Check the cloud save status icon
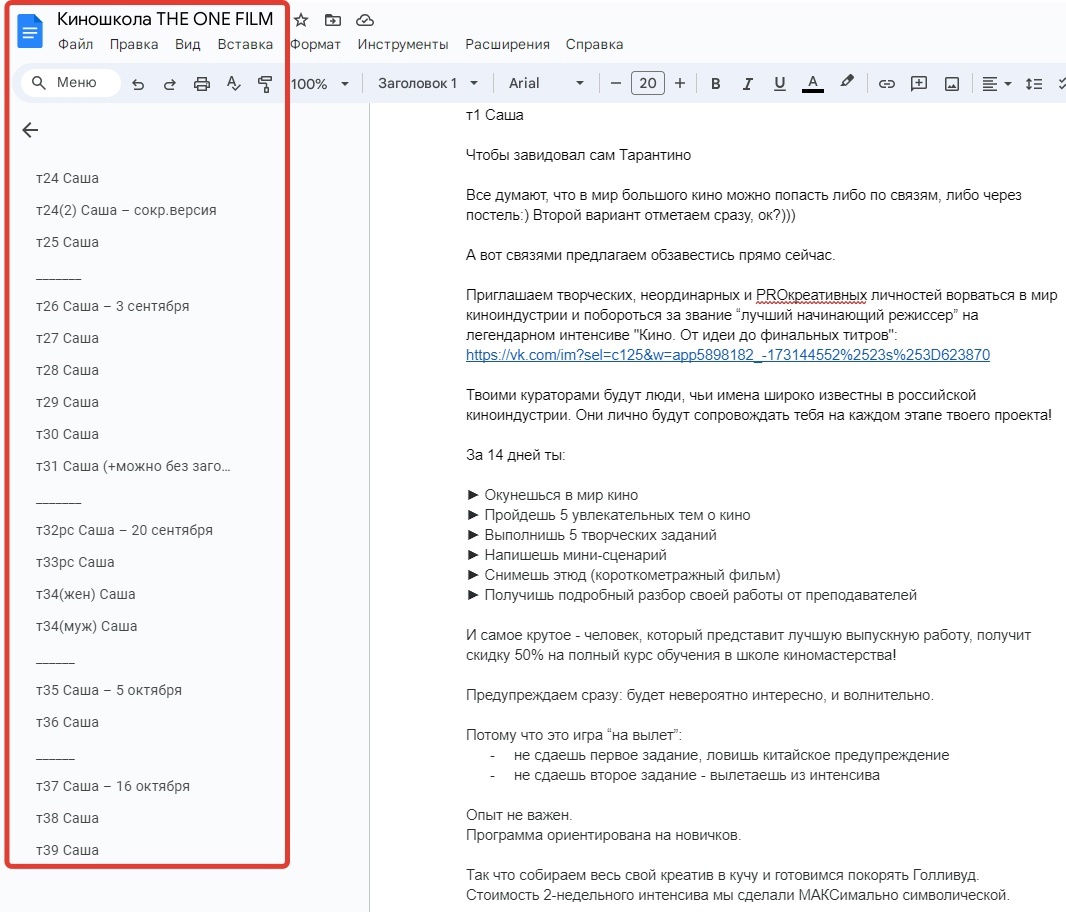The image size is (1066, 912). 365,20
